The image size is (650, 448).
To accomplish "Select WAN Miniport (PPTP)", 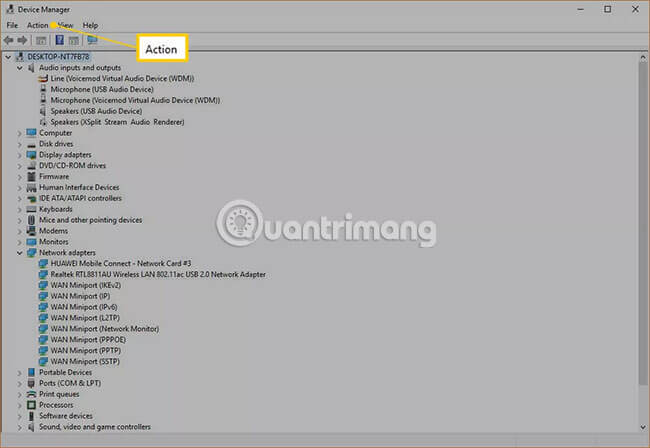I will 86,350.
